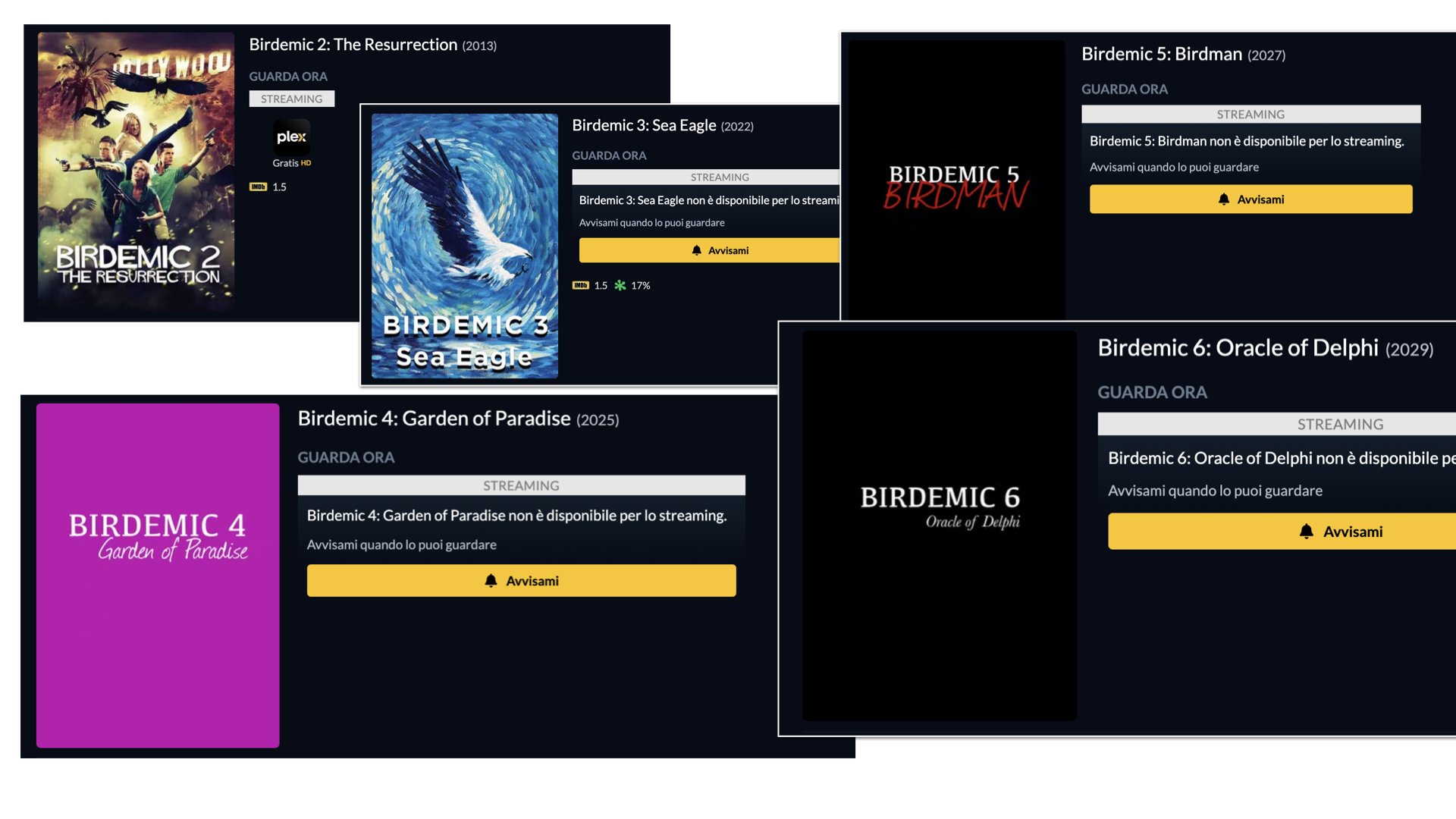Click the 17% score under Birdemic 3

pos(641,285)
